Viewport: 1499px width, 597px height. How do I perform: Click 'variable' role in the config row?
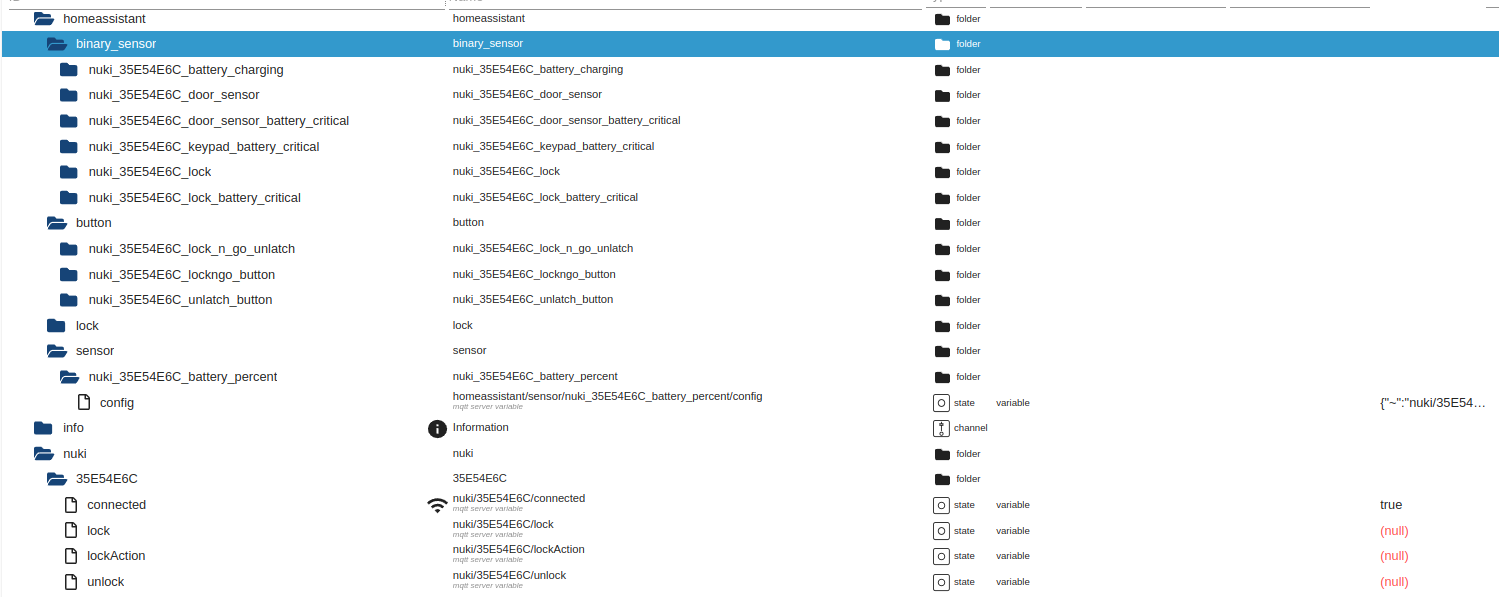(x=1013, y=403)
